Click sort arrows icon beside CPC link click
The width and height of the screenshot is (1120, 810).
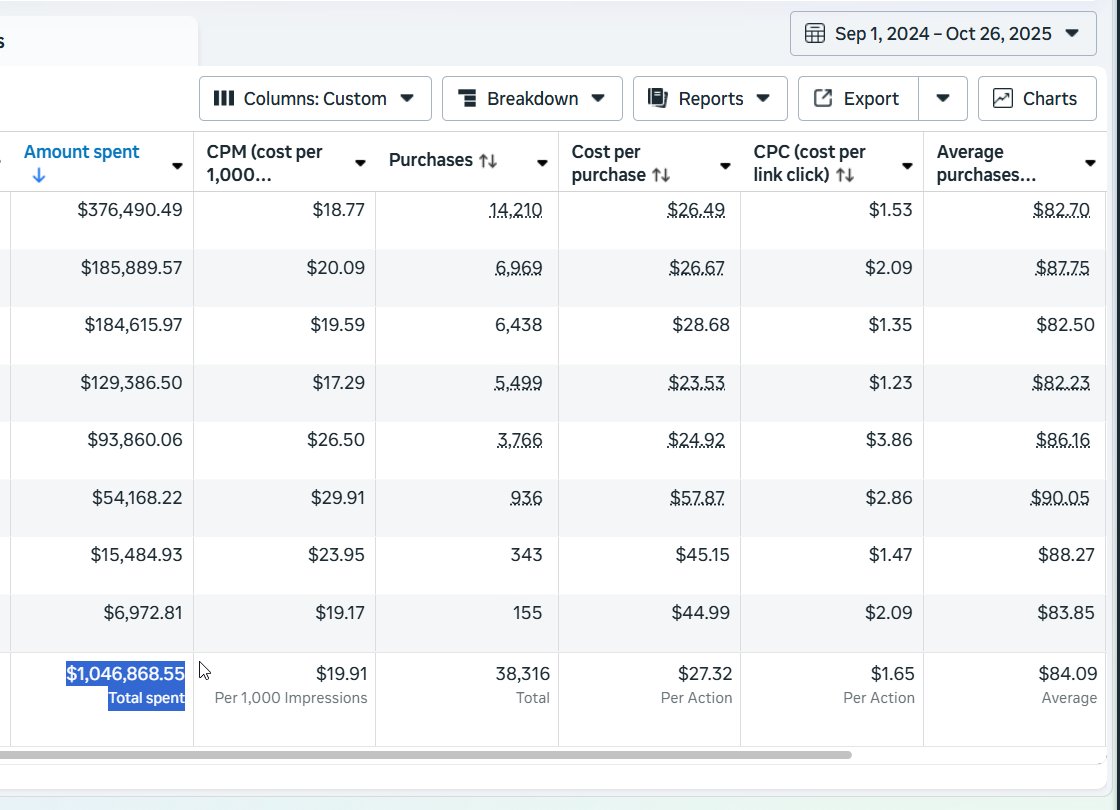click(x=845, y=175)
